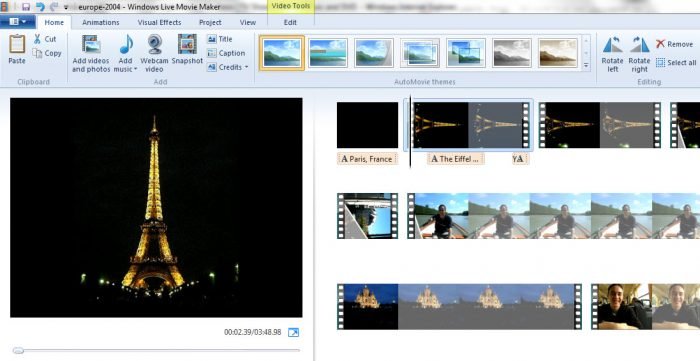This screenshot has width=700, height=361.
Task: Rotate the clip right
Action: (639, 45)
